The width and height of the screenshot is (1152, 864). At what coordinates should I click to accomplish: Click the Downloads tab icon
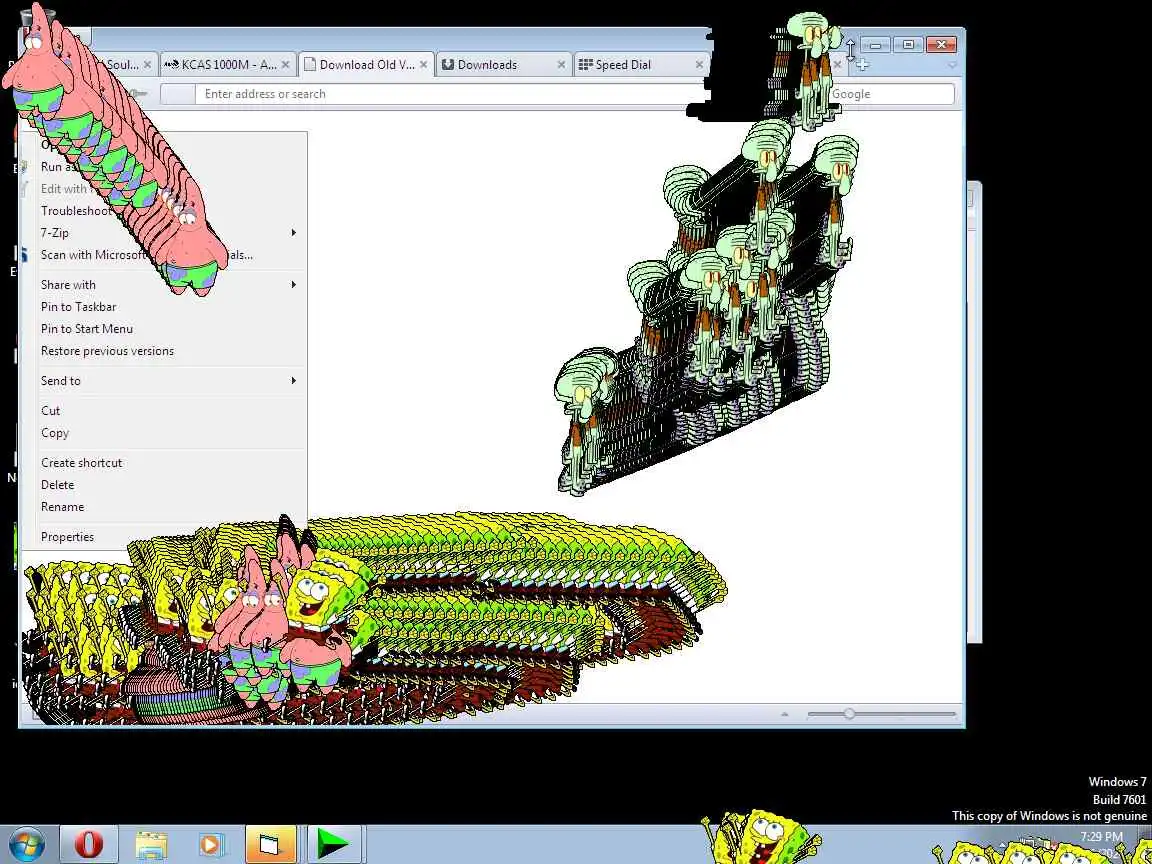click(447, 65)
